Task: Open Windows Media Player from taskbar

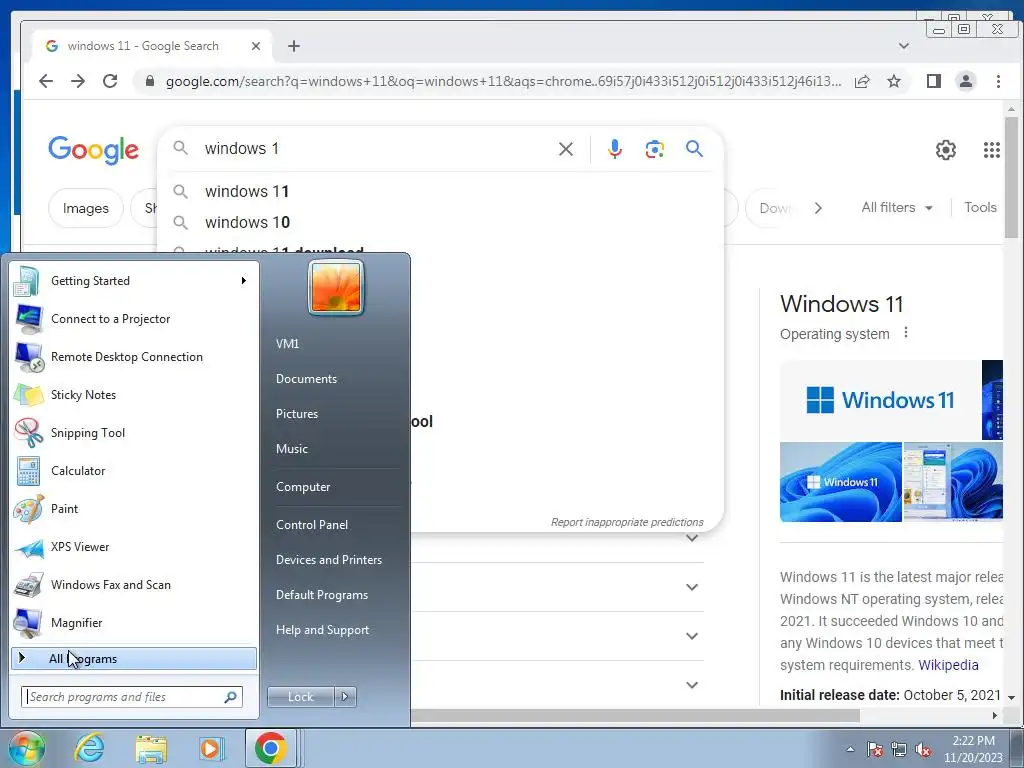Action: (x=211, y=748)
